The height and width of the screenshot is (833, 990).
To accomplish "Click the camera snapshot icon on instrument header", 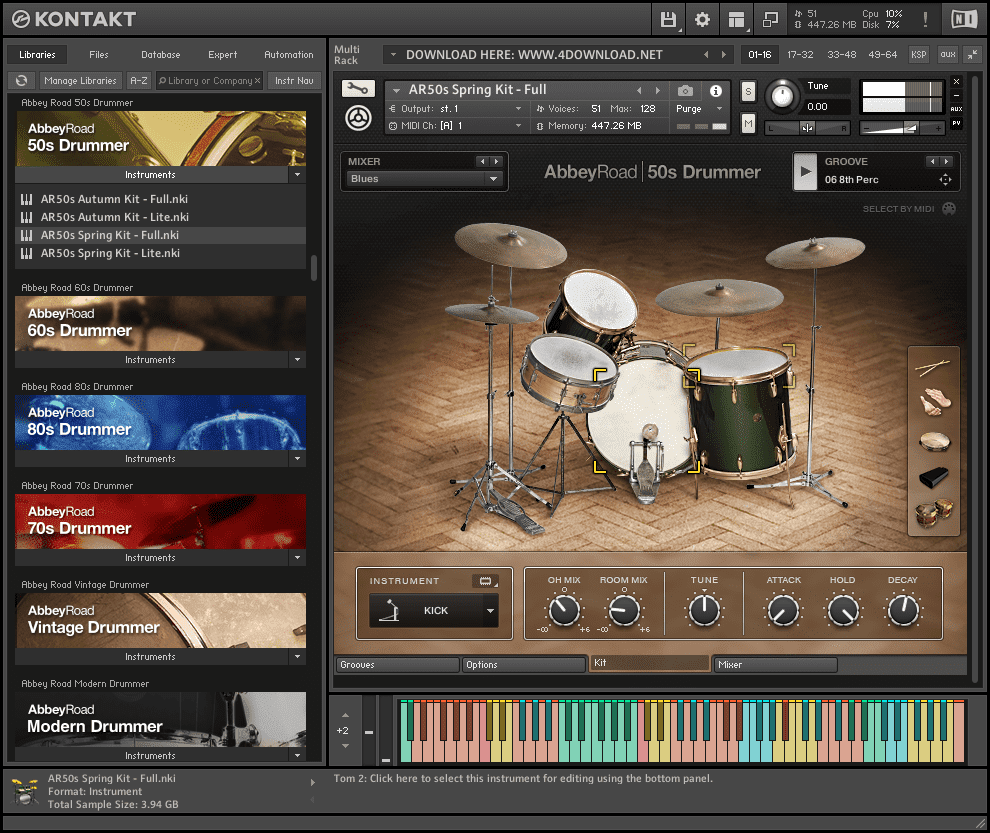I will pyautogui.click(x=683, y=89).
